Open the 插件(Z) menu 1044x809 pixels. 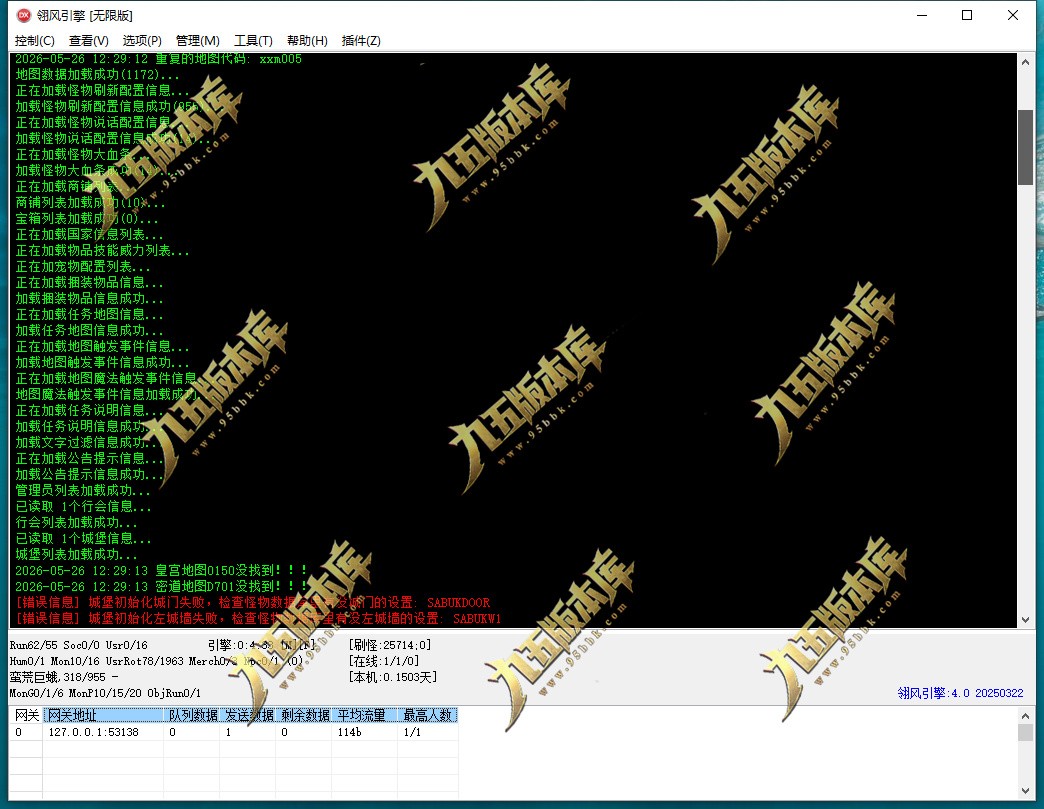pos(361,41)
